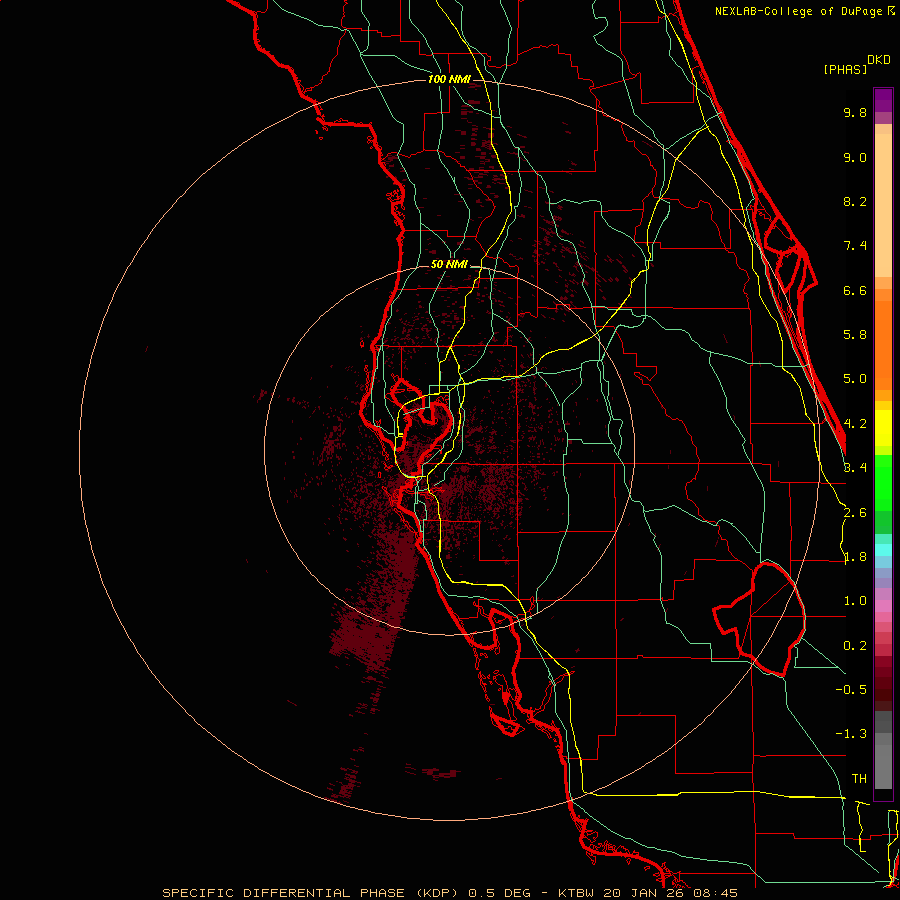
Task: Select the 0.2 scale value
Action: 855,646
